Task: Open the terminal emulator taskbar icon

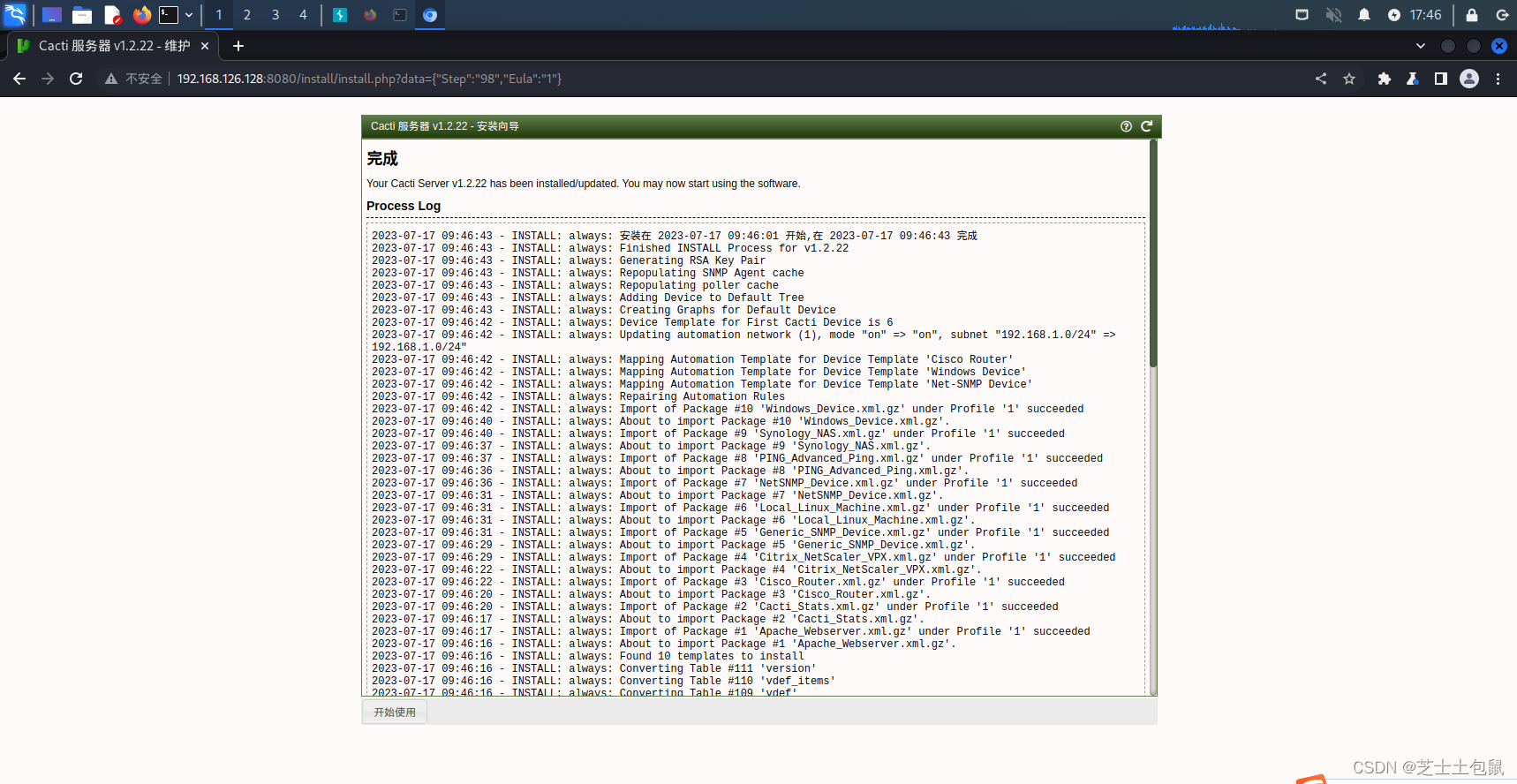Action: 169,15
